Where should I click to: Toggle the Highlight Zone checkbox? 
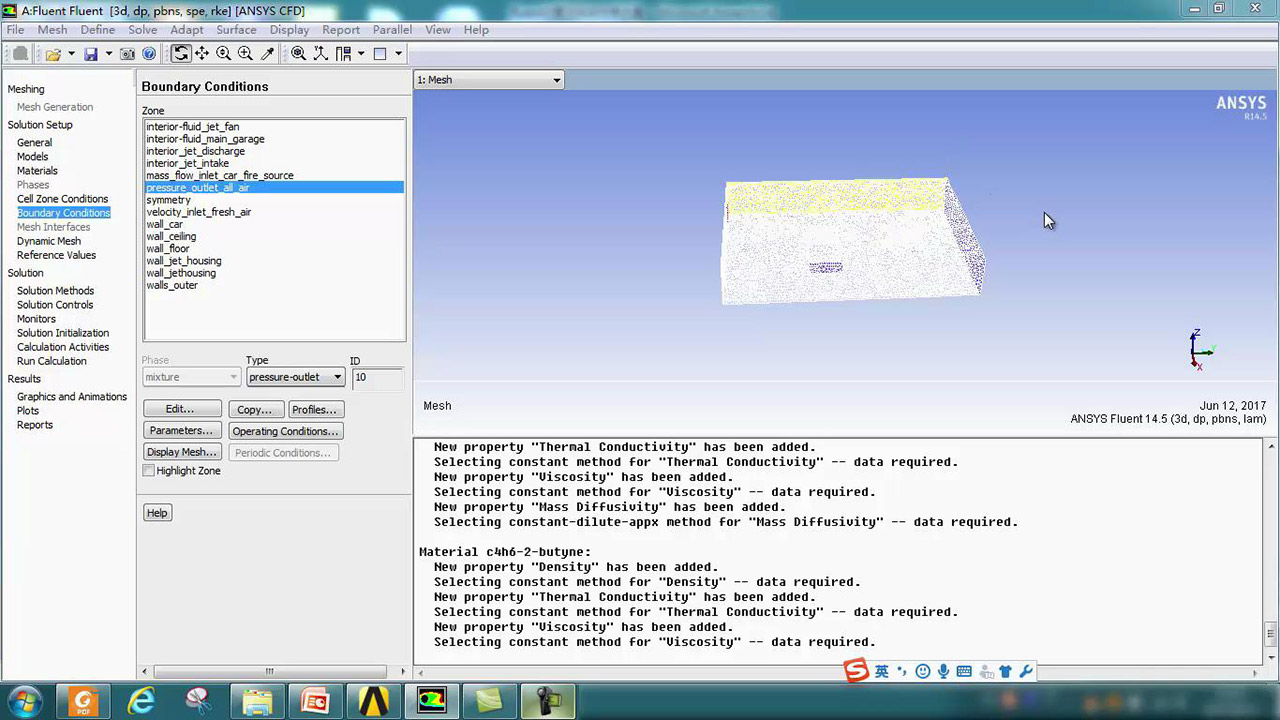[149, 471]
